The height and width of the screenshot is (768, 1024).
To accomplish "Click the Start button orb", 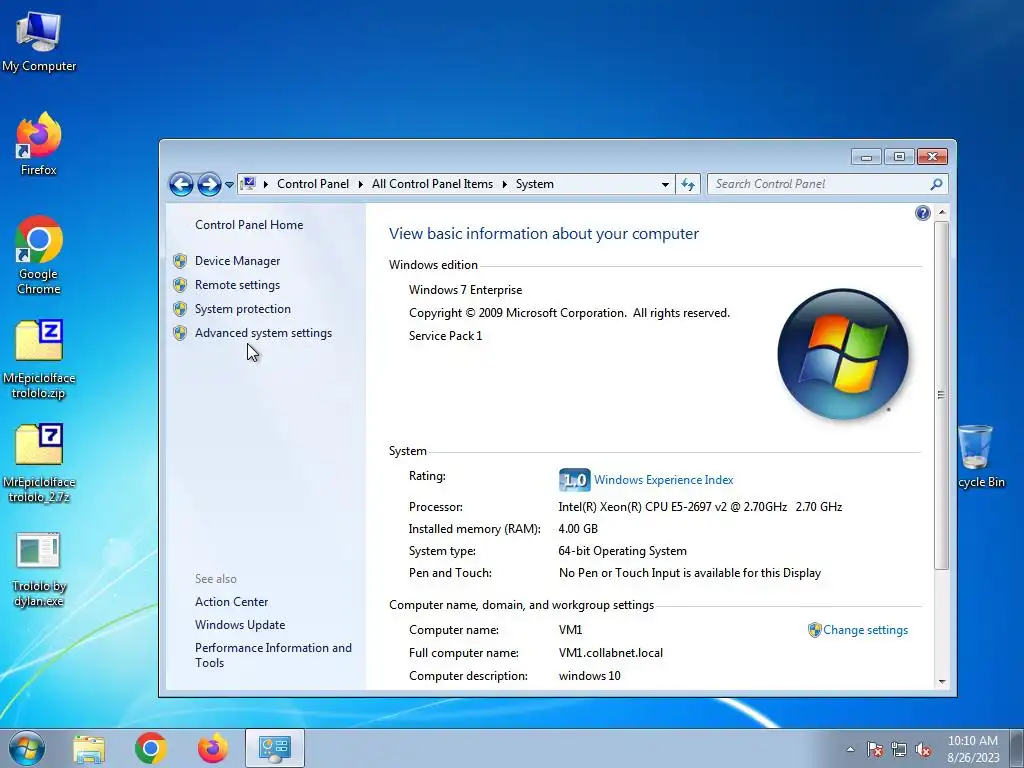I will pos(27,748).
